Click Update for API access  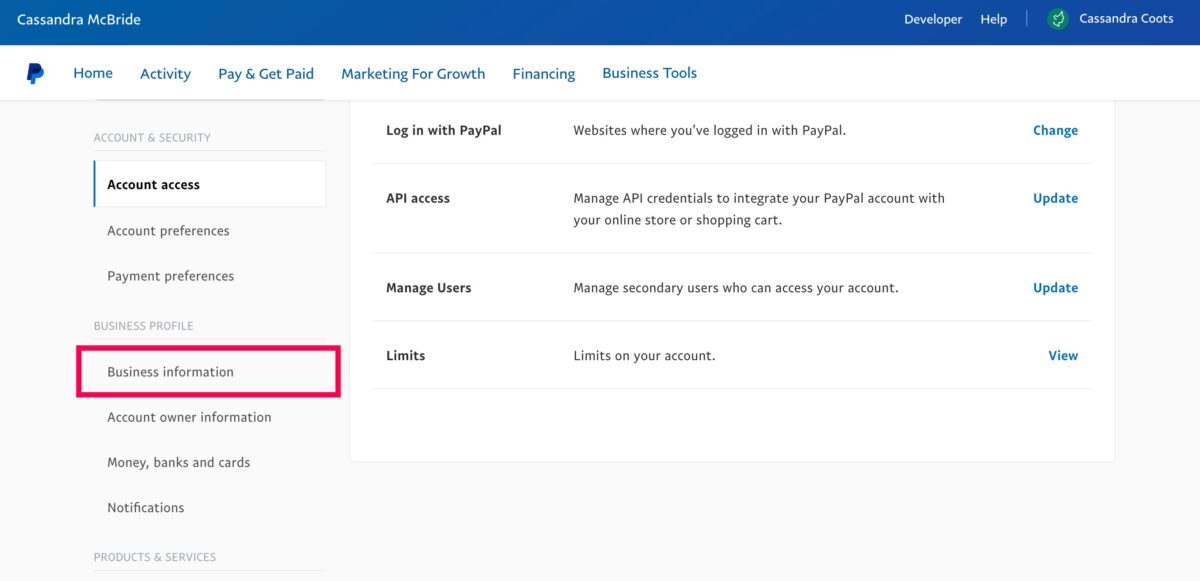tap(1055, 198)
